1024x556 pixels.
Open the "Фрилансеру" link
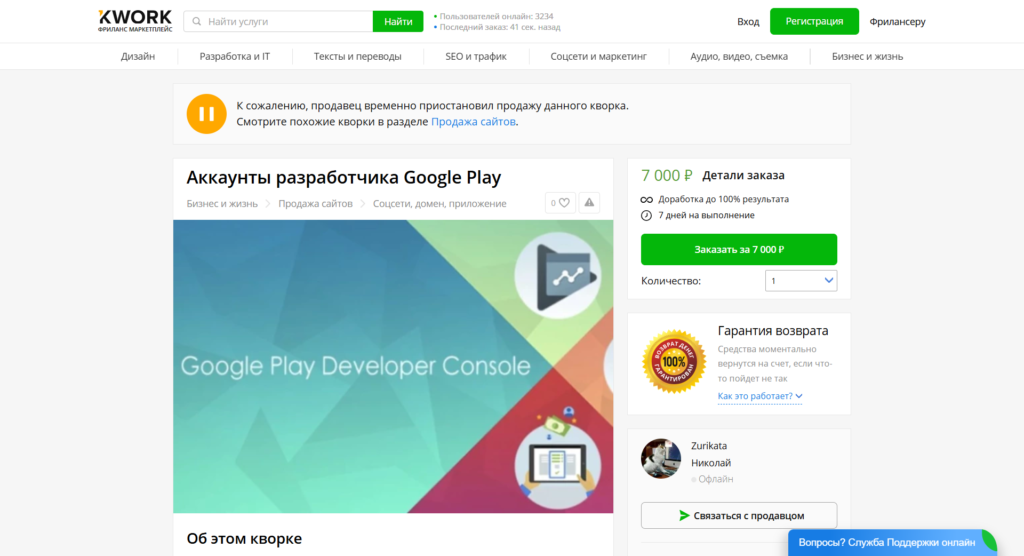[897, 22]
